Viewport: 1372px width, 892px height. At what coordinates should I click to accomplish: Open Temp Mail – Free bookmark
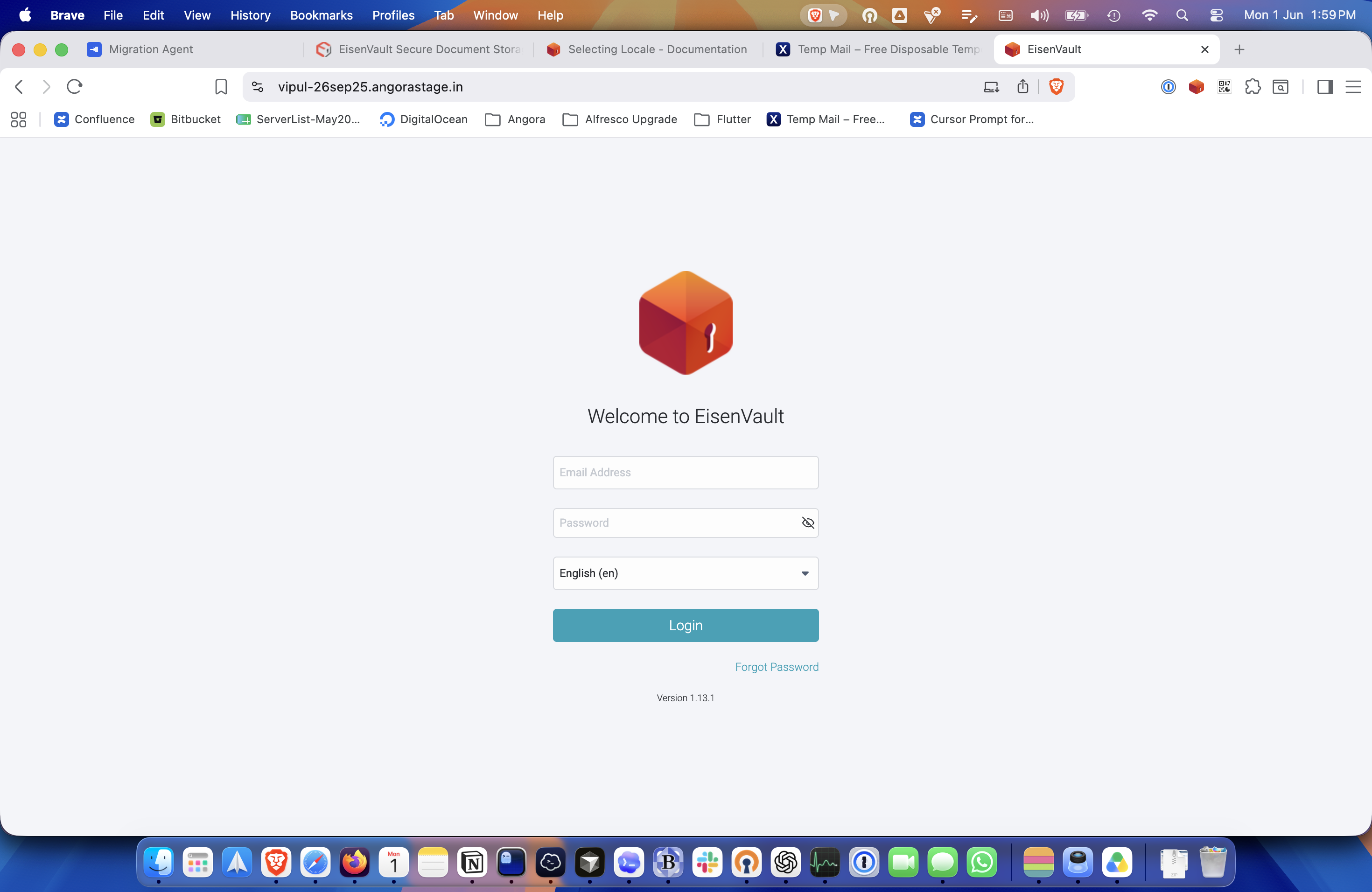click(826, 119)
